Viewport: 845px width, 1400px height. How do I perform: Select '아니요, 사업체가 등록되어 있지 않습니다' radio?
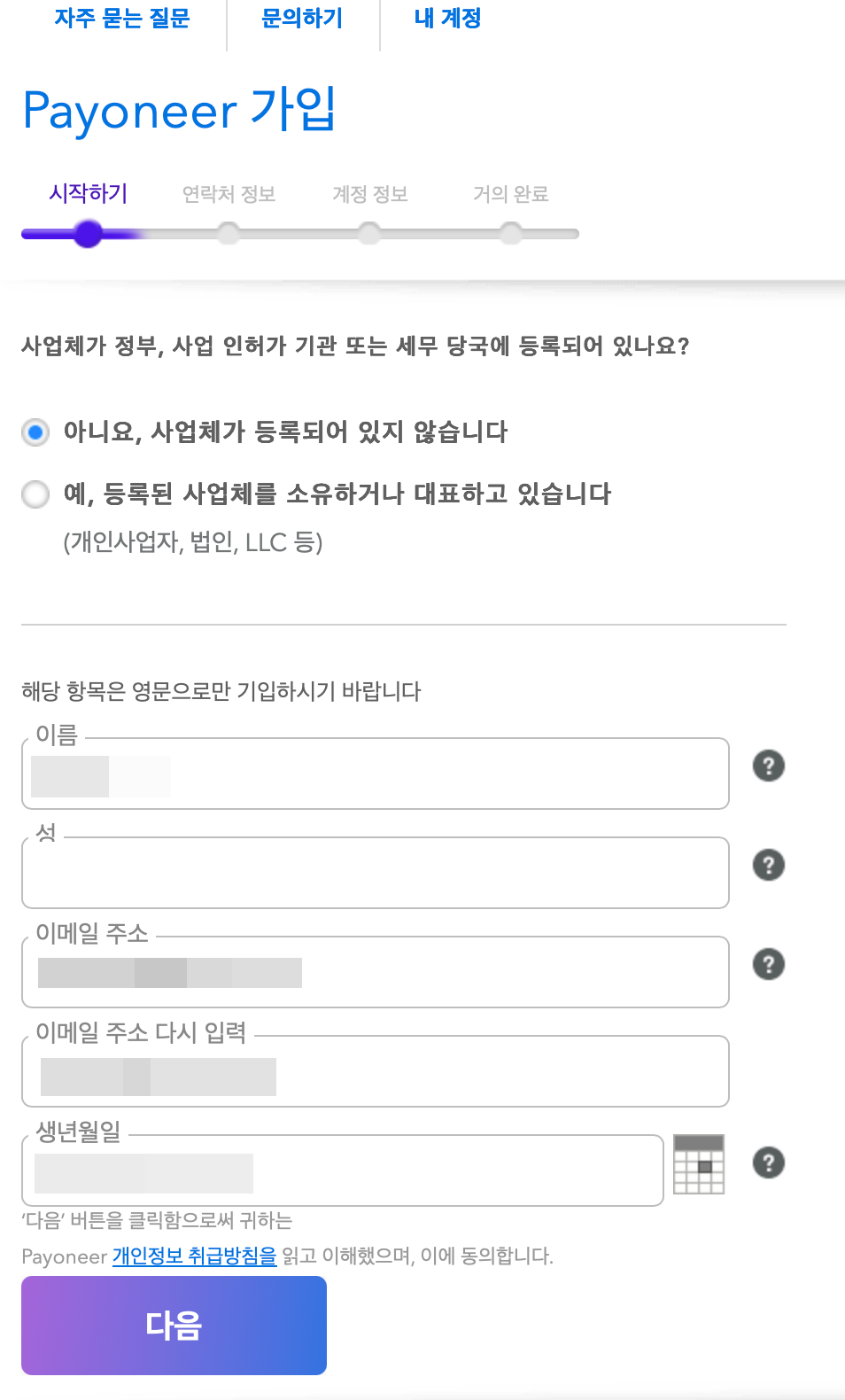tap(35, 432)
